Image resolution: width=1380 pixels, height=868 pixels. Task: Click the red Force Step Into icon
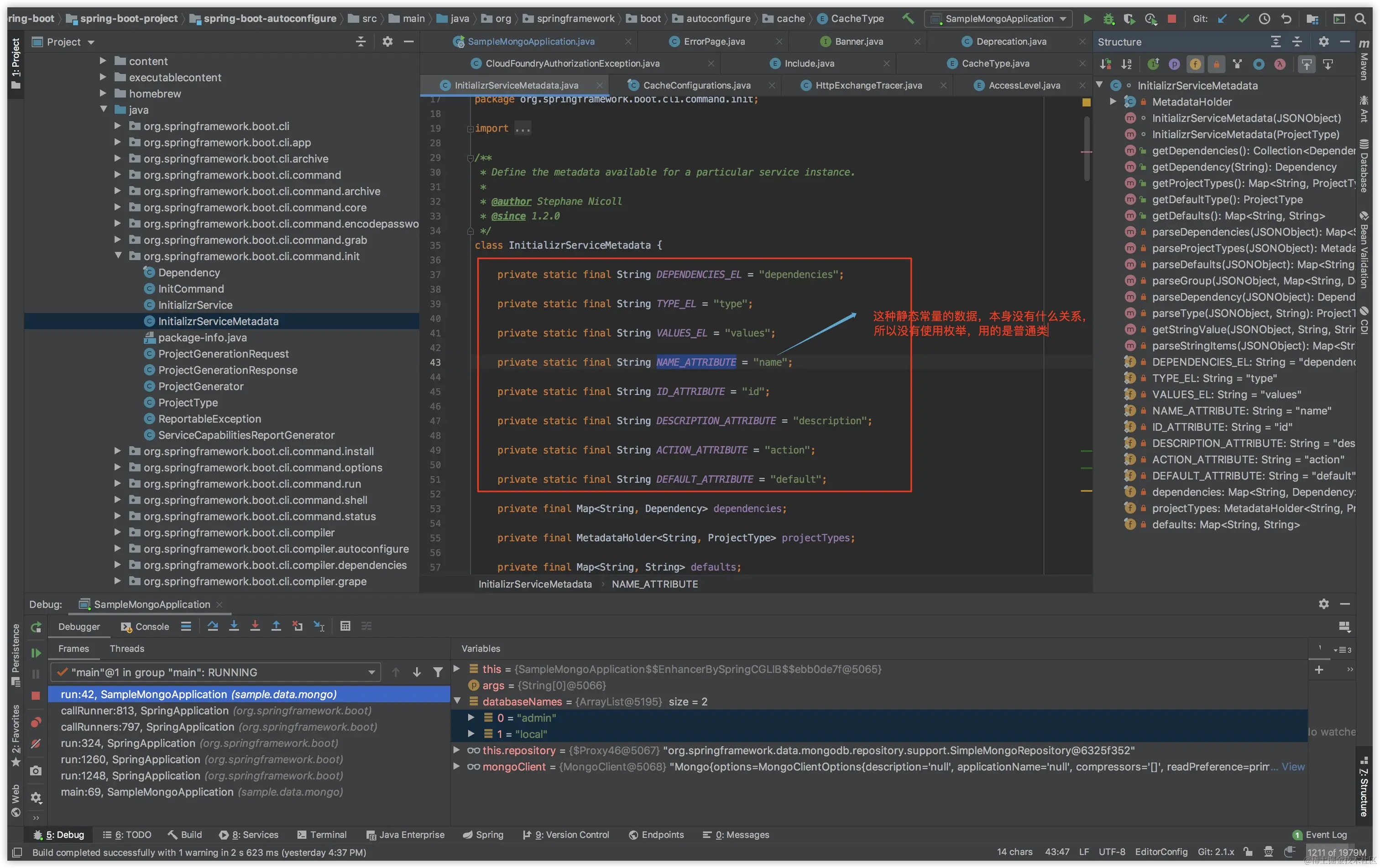[x=255, y=626]
